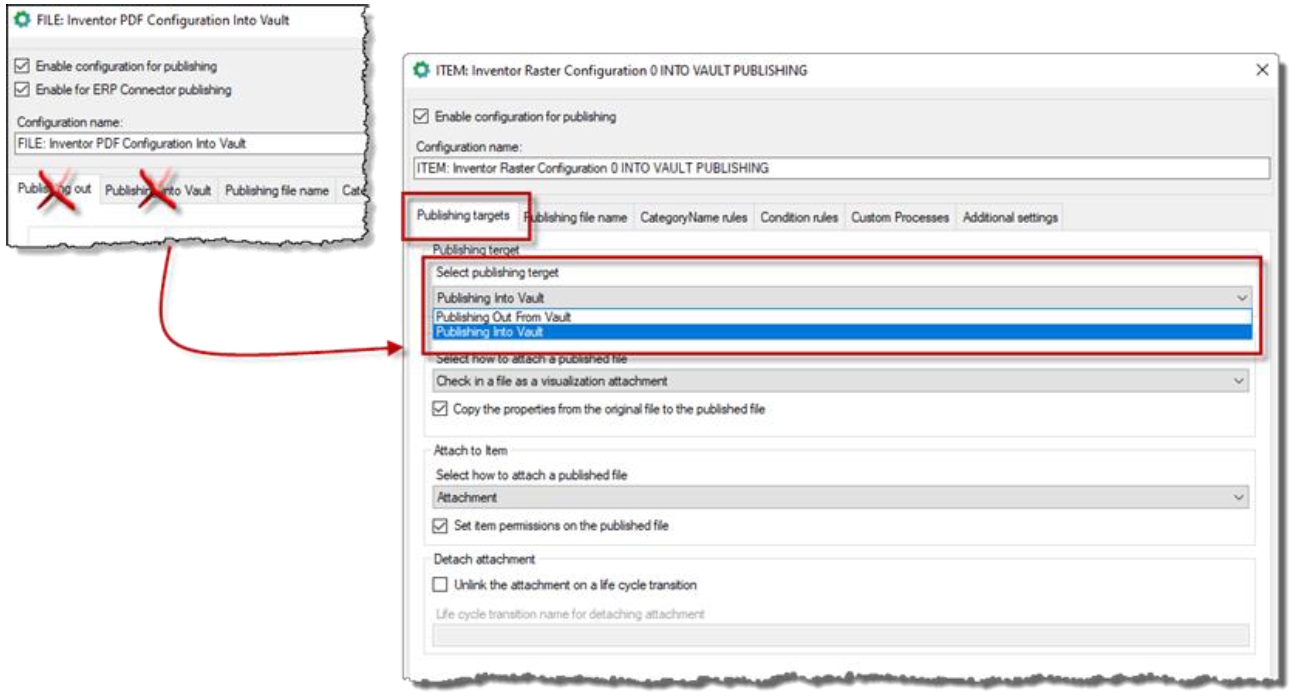The width and height of the screenshot is (1293, 697).
Task: Switch to the Publishing targets tab
Action: pyautogui.click(x=463, y=217)
